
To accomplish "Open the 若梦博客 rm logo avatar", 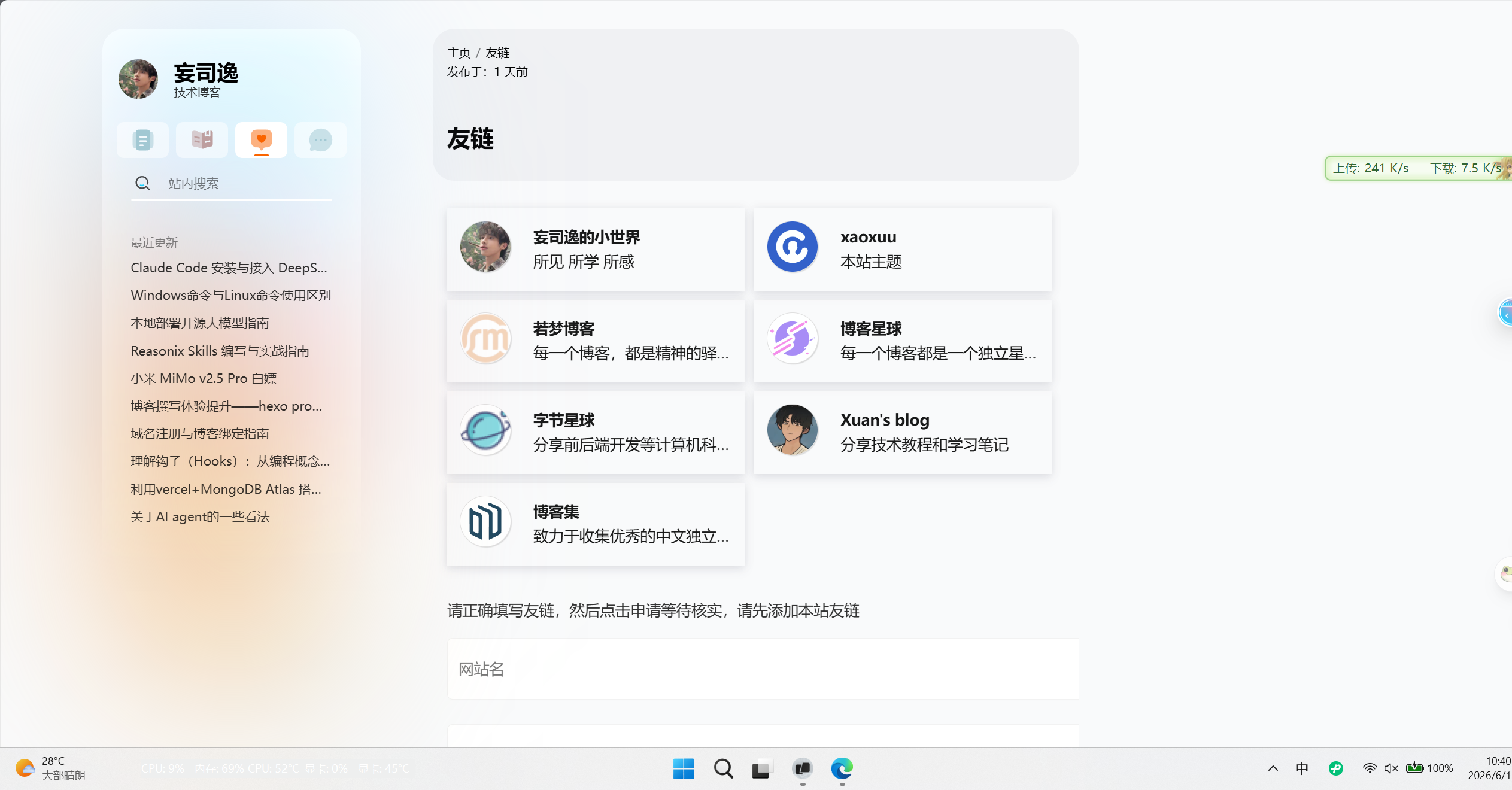I will (485, 339).
